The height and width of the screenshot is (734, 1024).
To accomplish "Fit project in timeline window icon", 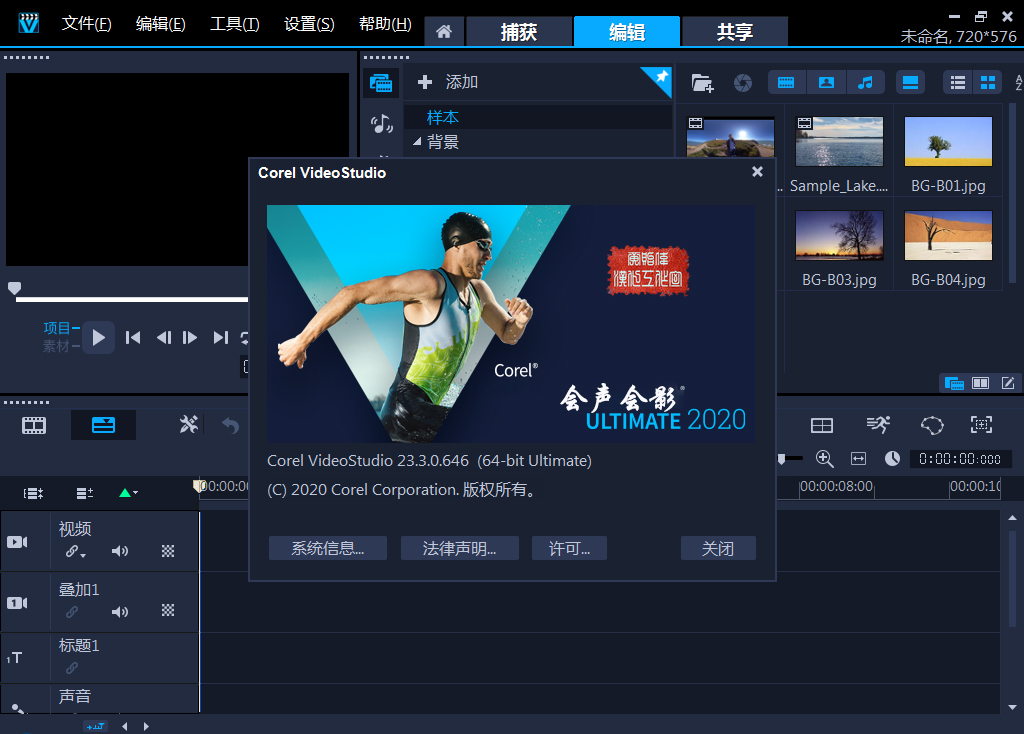I will (x=858, y=459).
